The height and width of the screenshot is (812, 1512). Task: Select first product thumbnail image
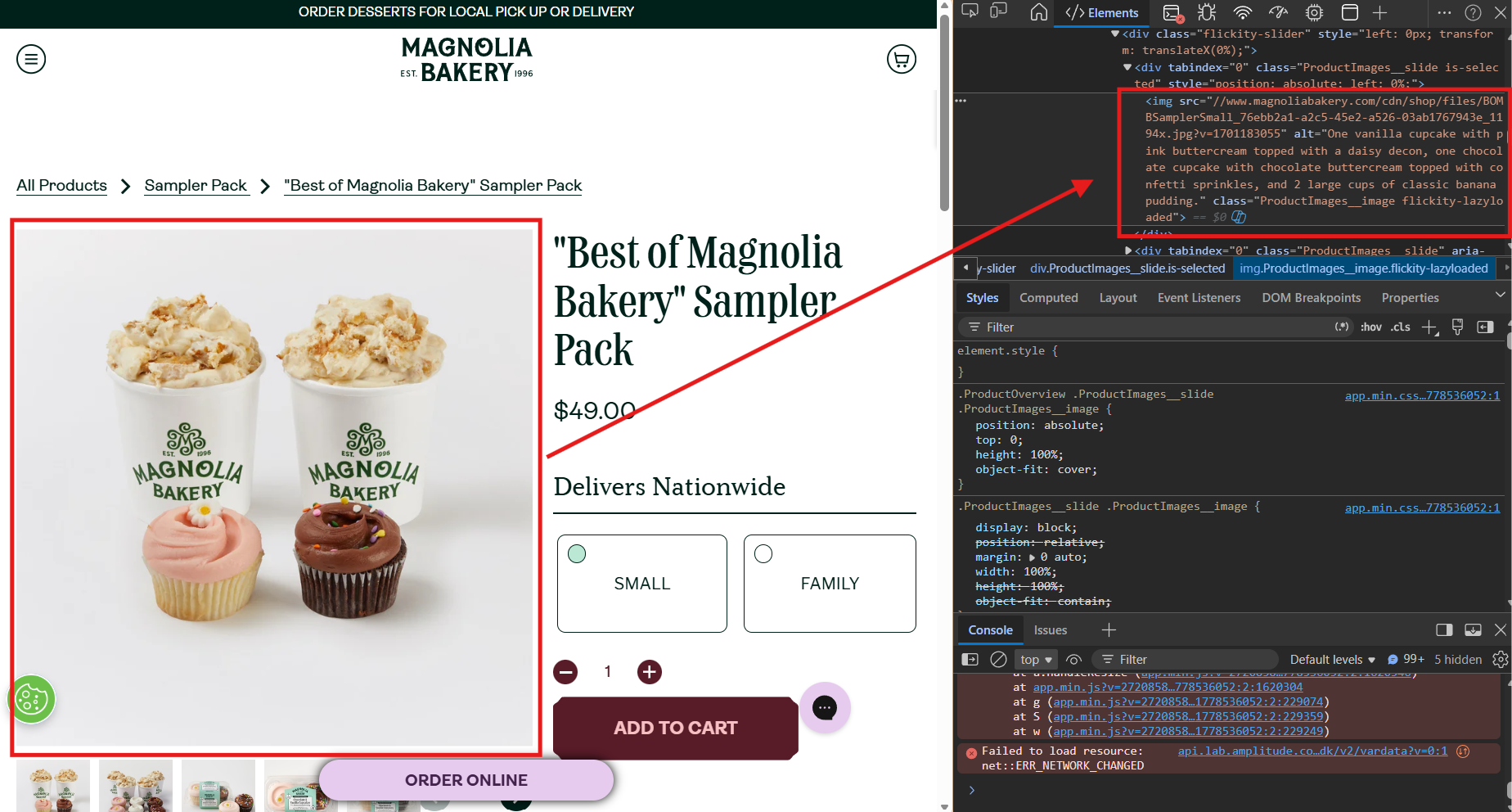pos(53,786)
